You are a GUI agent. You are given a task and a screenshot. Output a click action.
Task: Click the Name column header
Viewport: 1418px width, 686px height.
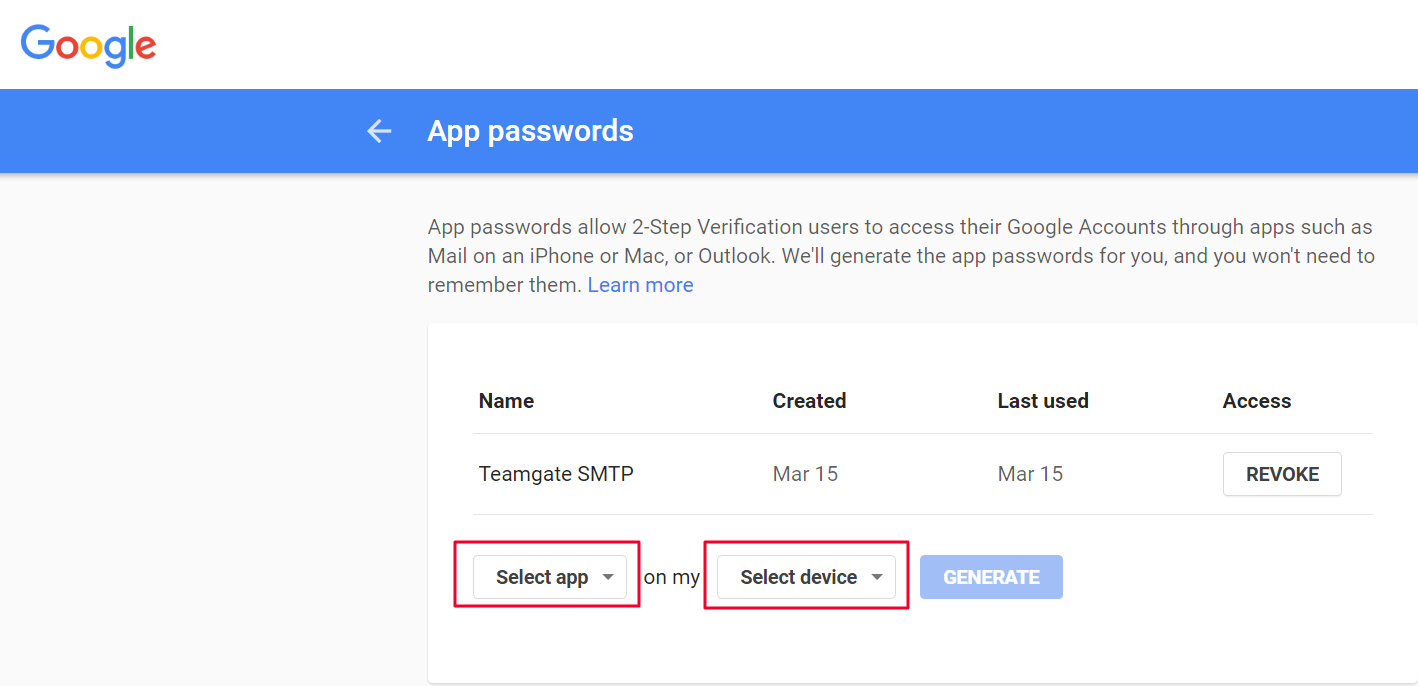[x=506, y=401]
